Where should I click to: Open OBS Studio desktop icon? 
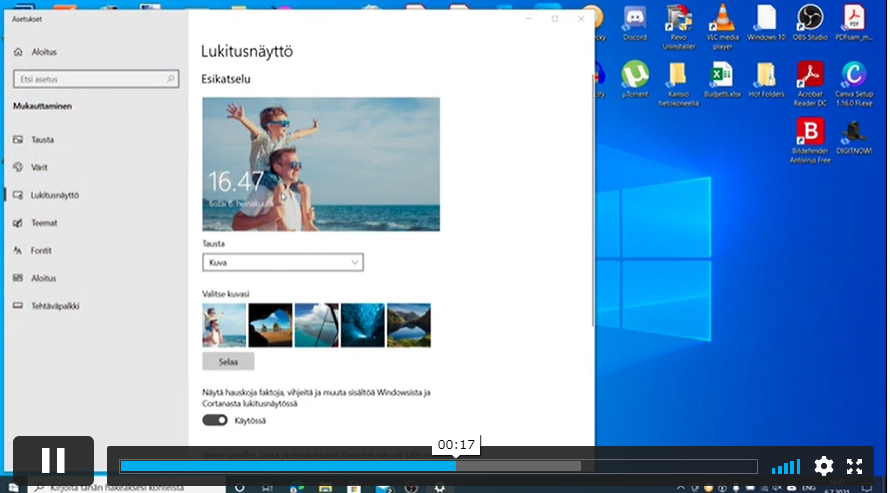coord(810,22)
